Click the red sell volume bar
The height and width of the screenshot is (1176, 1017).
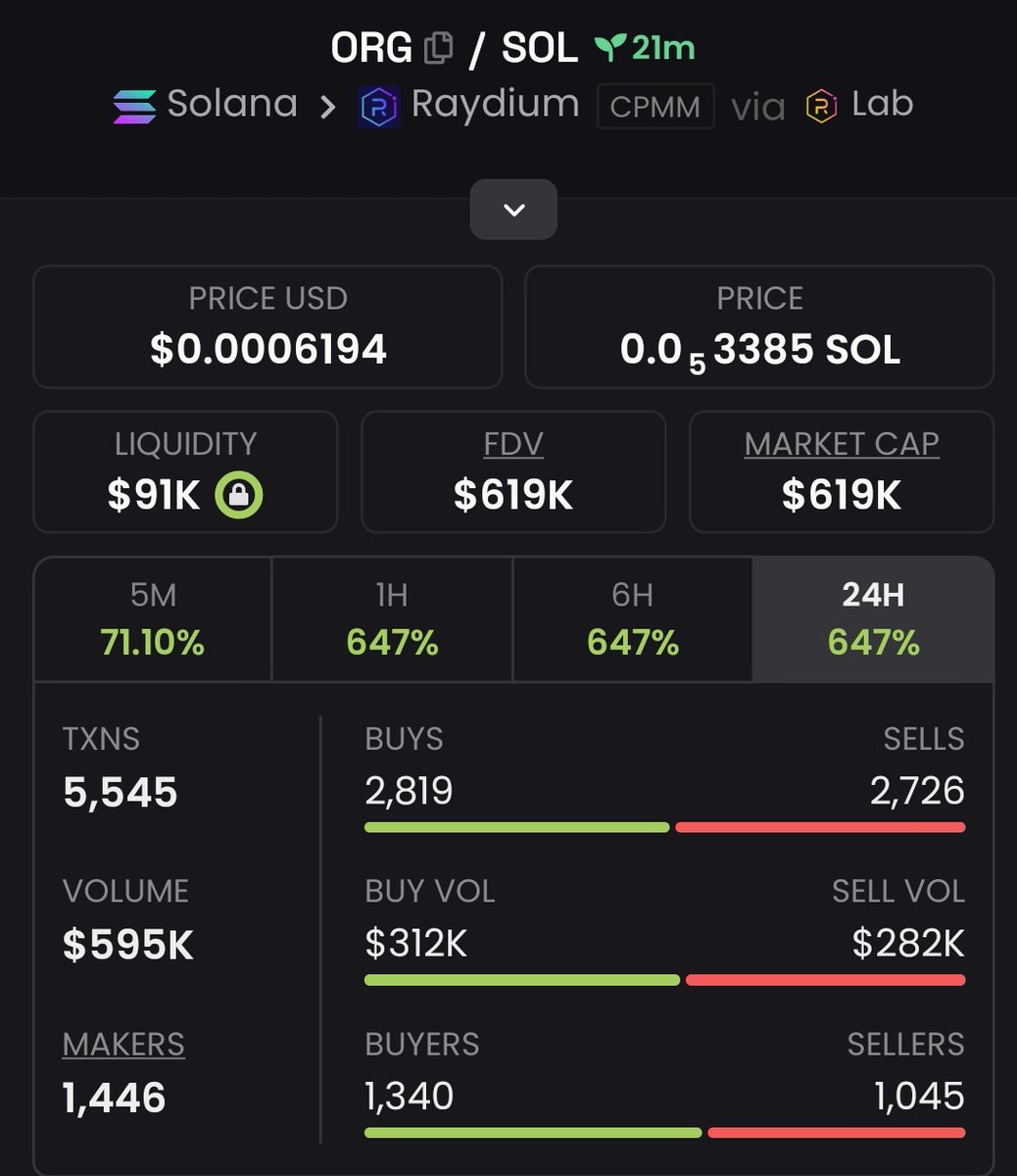point(825,980)
